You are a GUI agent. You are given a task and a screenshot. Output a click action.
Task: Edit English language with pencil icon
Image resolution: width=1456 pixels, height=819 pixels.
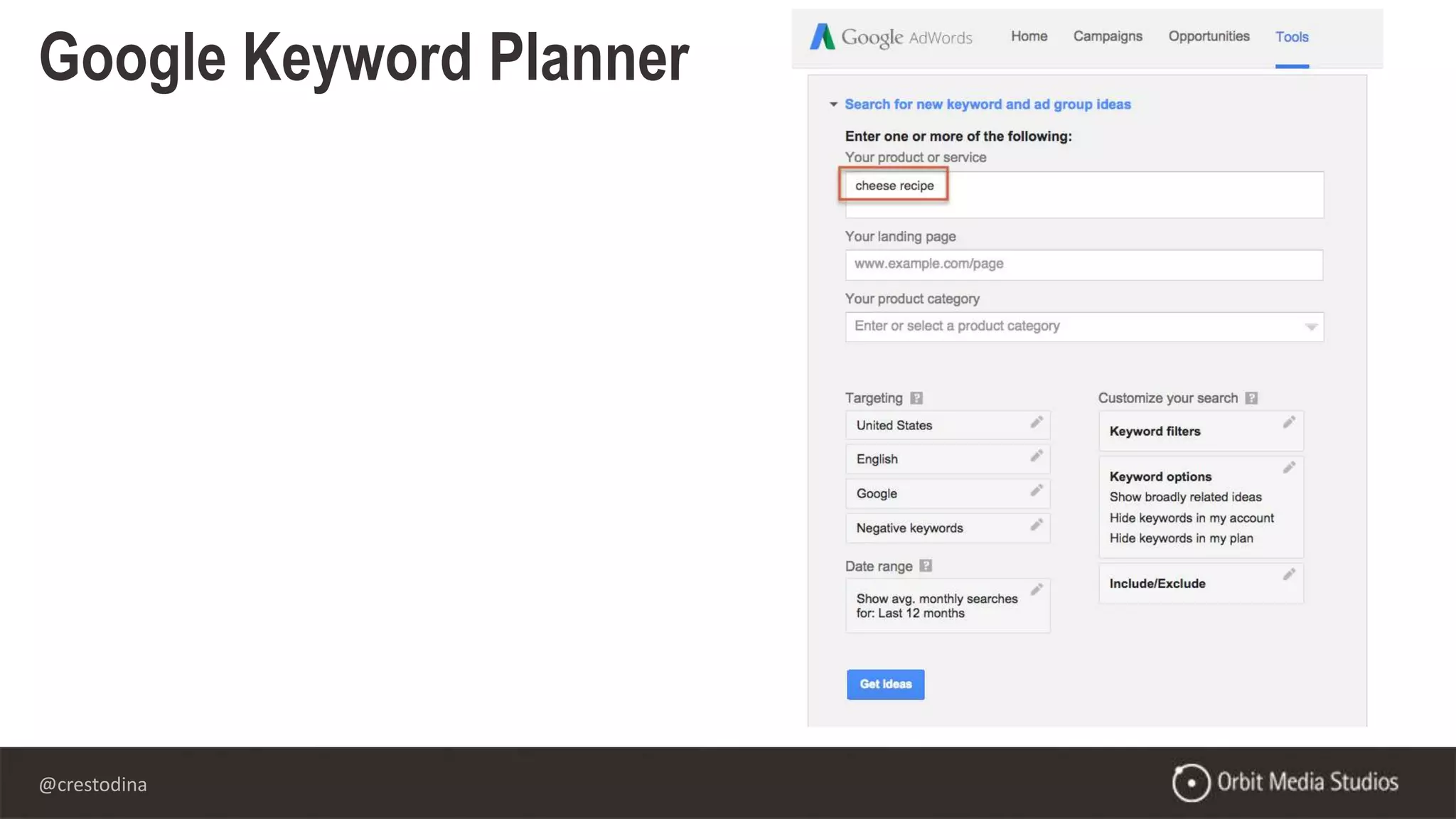click(1037, 456)
